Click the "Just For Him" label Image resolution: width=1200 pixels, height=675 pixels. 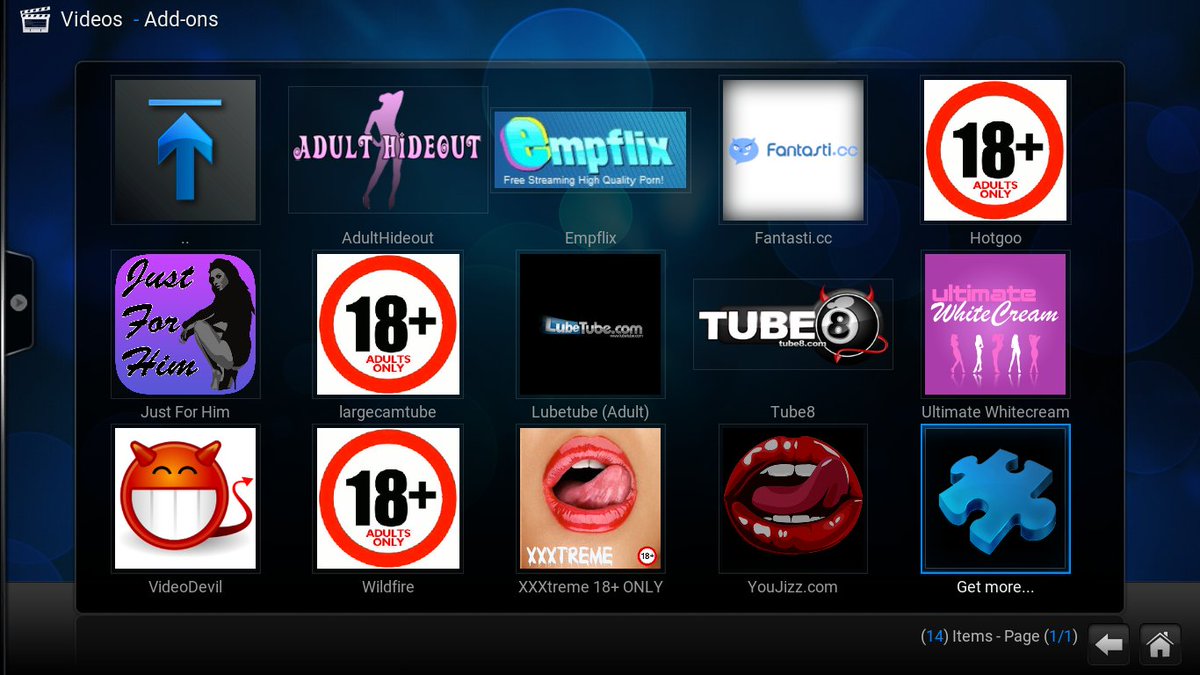tap(185, 412)
